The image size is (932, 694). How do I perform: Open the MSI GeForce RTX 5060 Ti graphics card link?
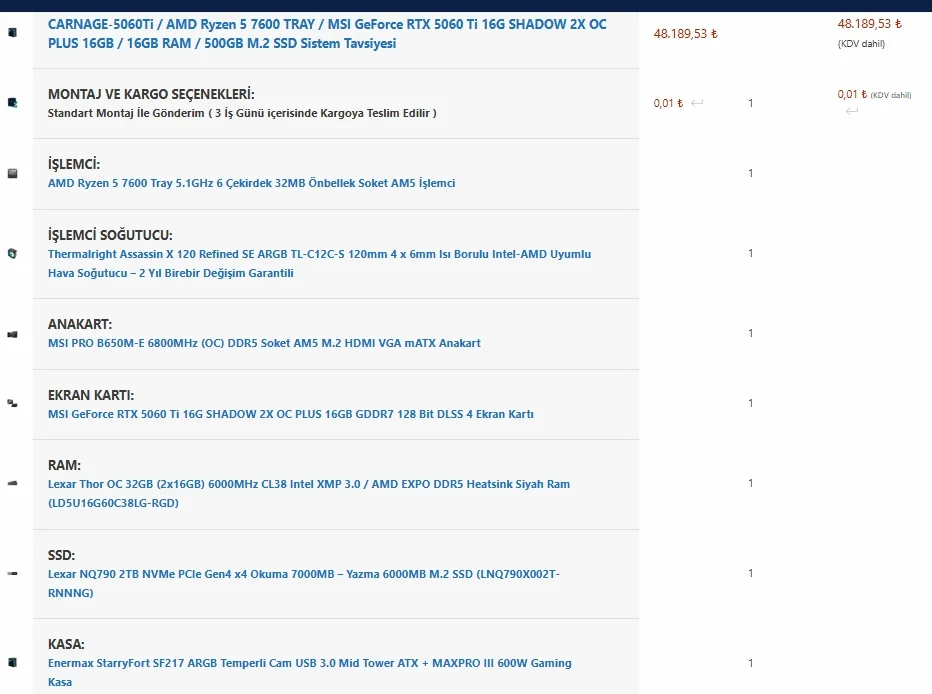pyautogui.click(x=291, y=414)
